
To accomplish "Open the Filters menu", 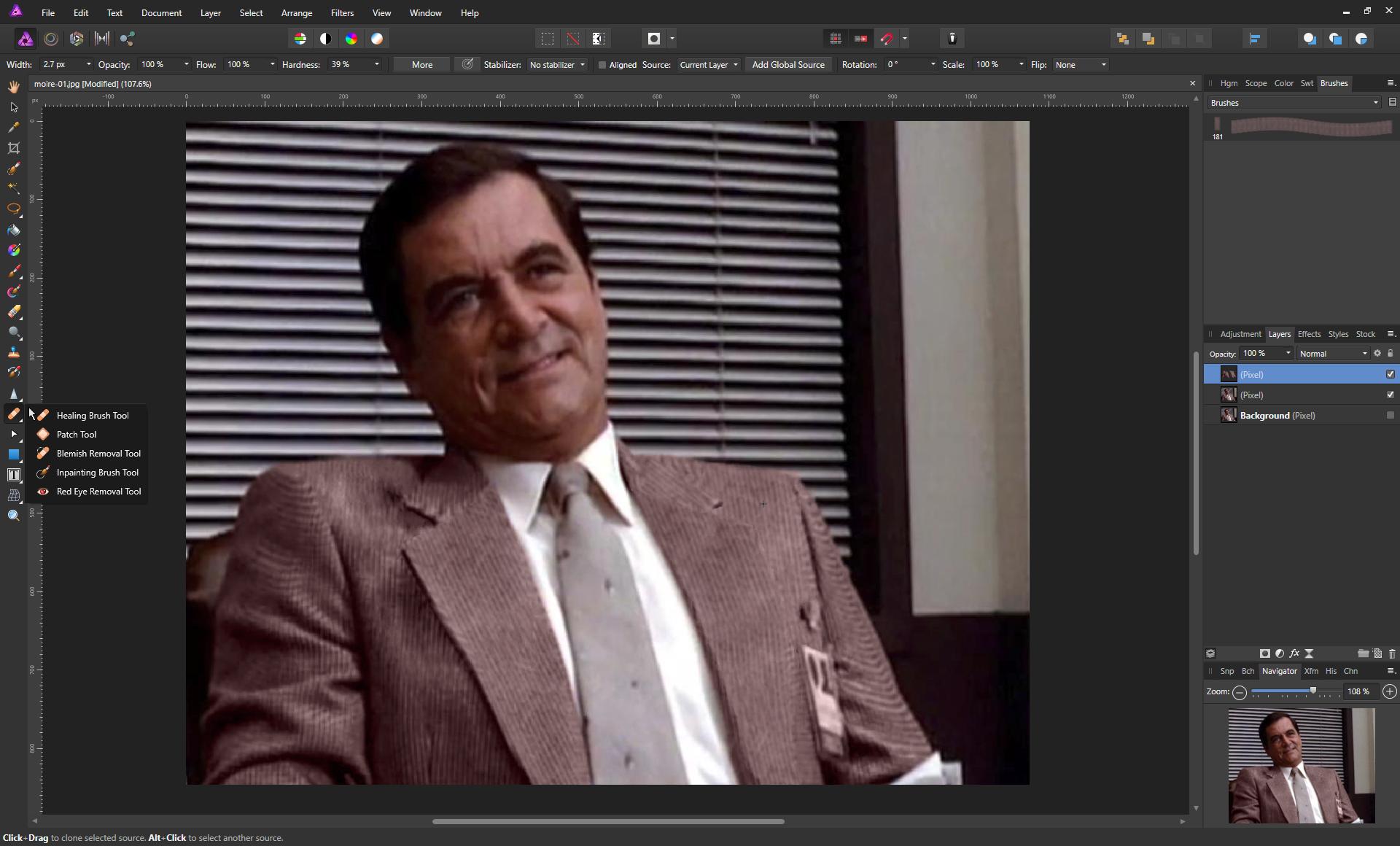I will point(341,12).
